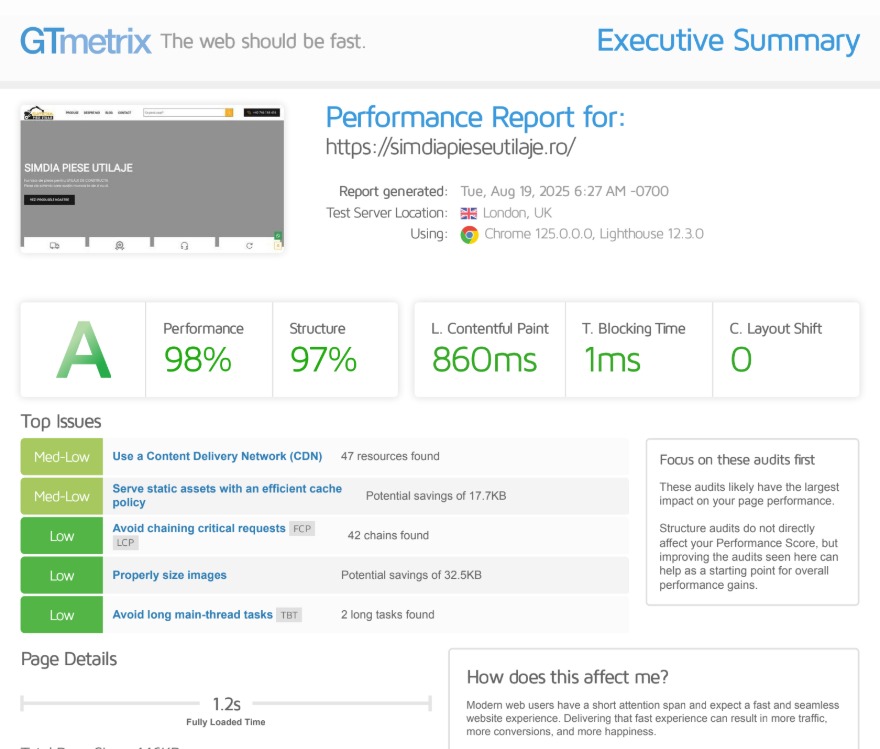Click the Page Details heading
This screenshot has width=880, height=749.
(69, 659)
